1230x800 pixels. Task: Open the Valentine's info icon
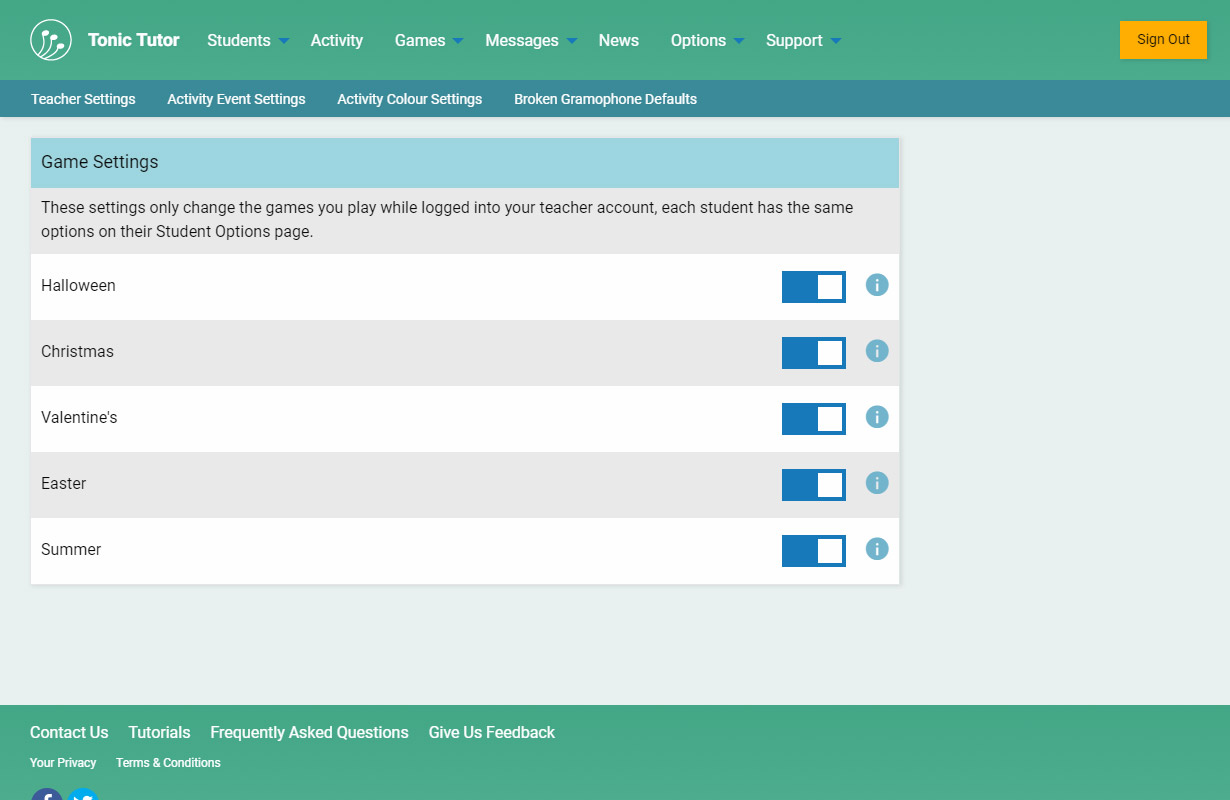(x=877, y=417)
